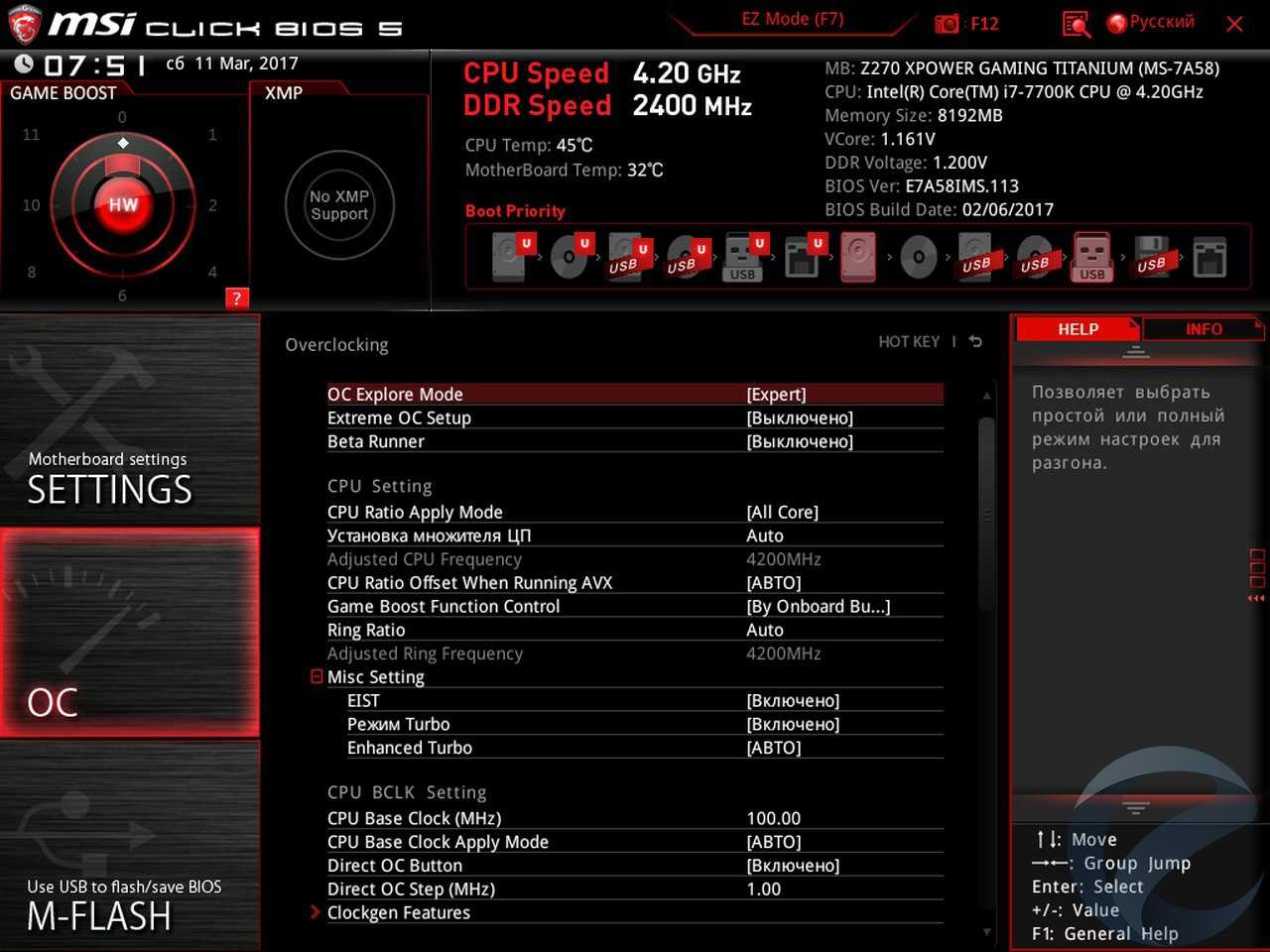Toggle the XMP profile button
Screen dimensions: 1270x952
[x=339, y=205]
